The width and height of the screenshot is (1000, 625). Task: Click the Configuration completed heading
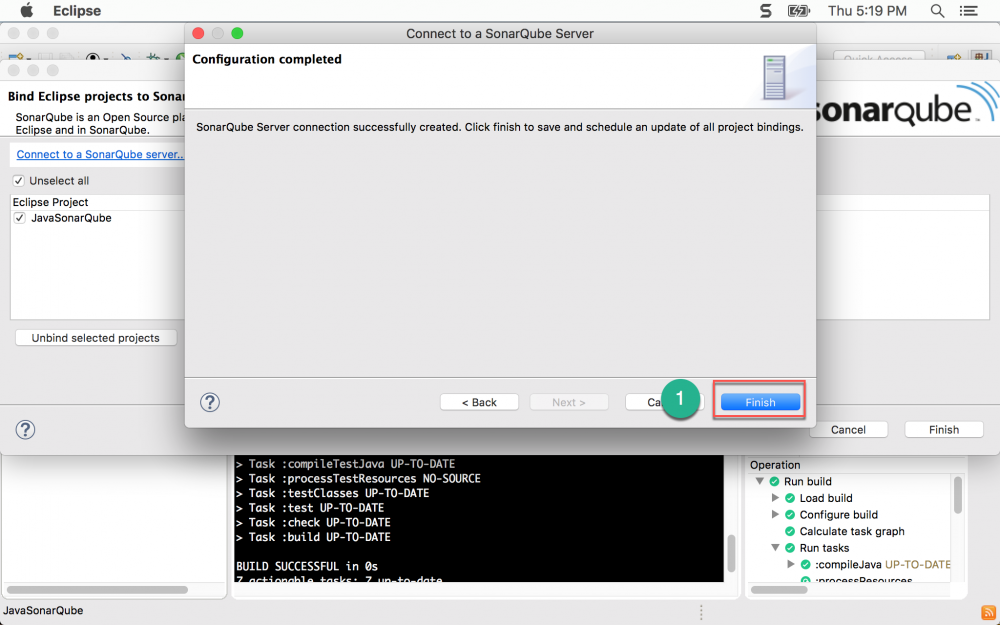(x=267, y=59)
